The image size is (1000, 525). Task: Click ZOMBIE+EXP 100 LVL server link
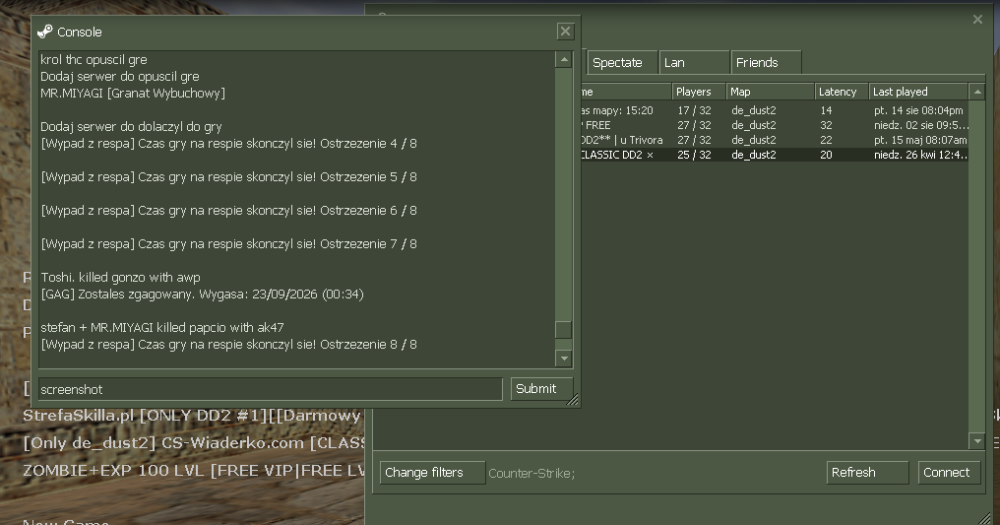[x=195, y=471]
